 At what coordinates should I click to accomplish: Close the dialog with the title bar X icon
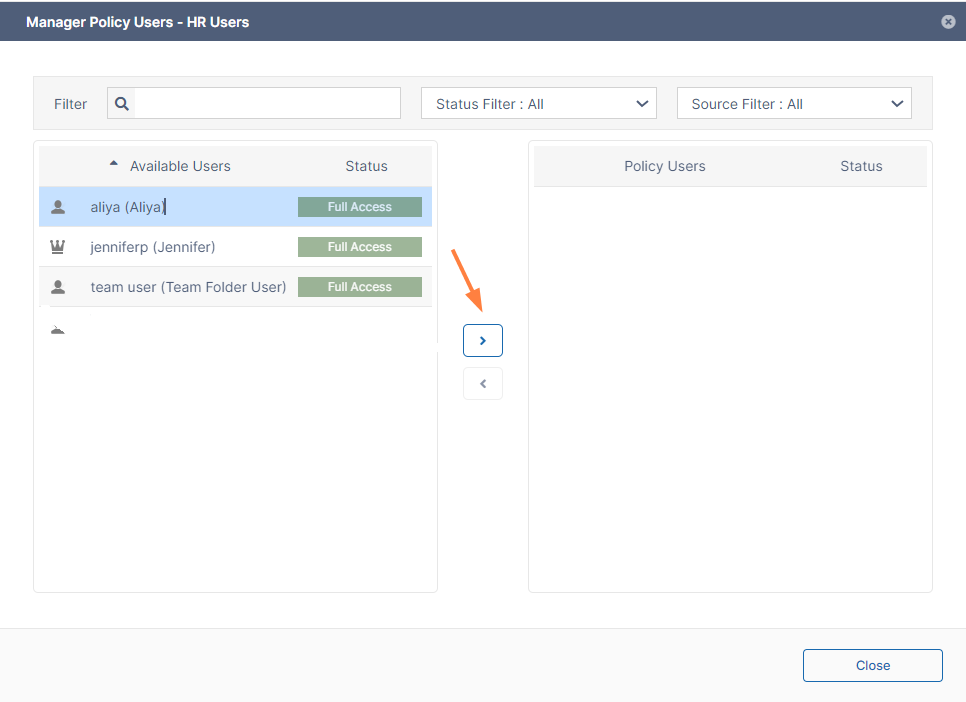point(948,22)
